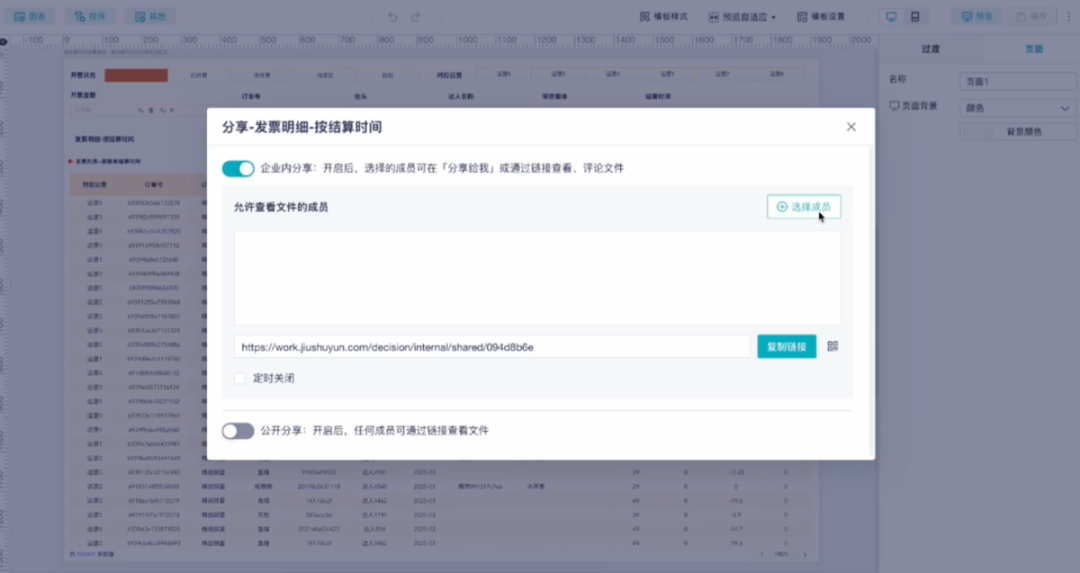Image resolution: width=1080 pixels, height=573 pixels.
Task: Click the share link URL field
Action: tap(492, 347)
